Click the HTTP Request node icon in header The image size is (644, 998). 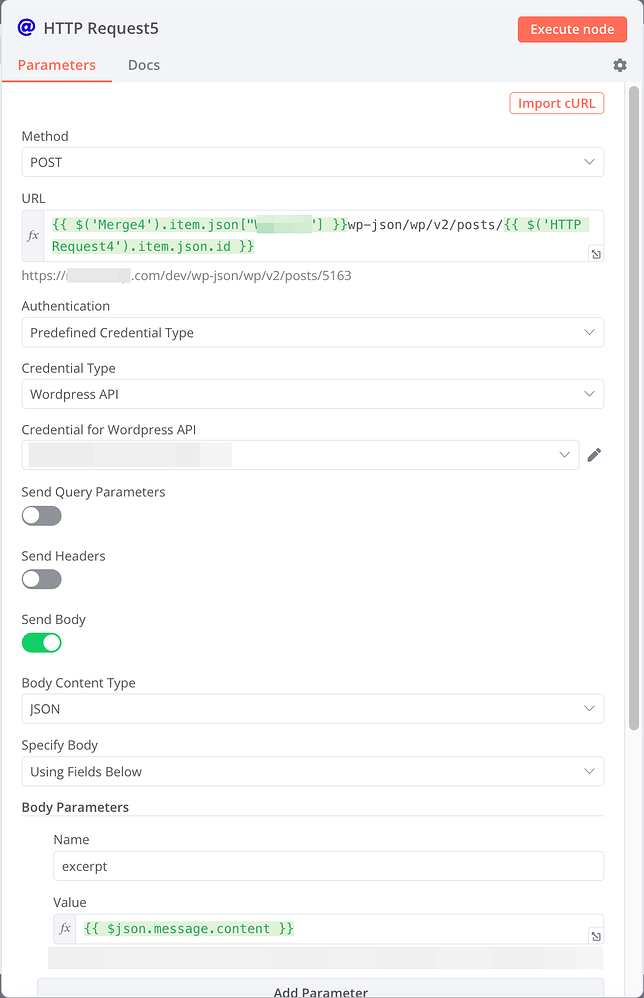coord(25,29)
